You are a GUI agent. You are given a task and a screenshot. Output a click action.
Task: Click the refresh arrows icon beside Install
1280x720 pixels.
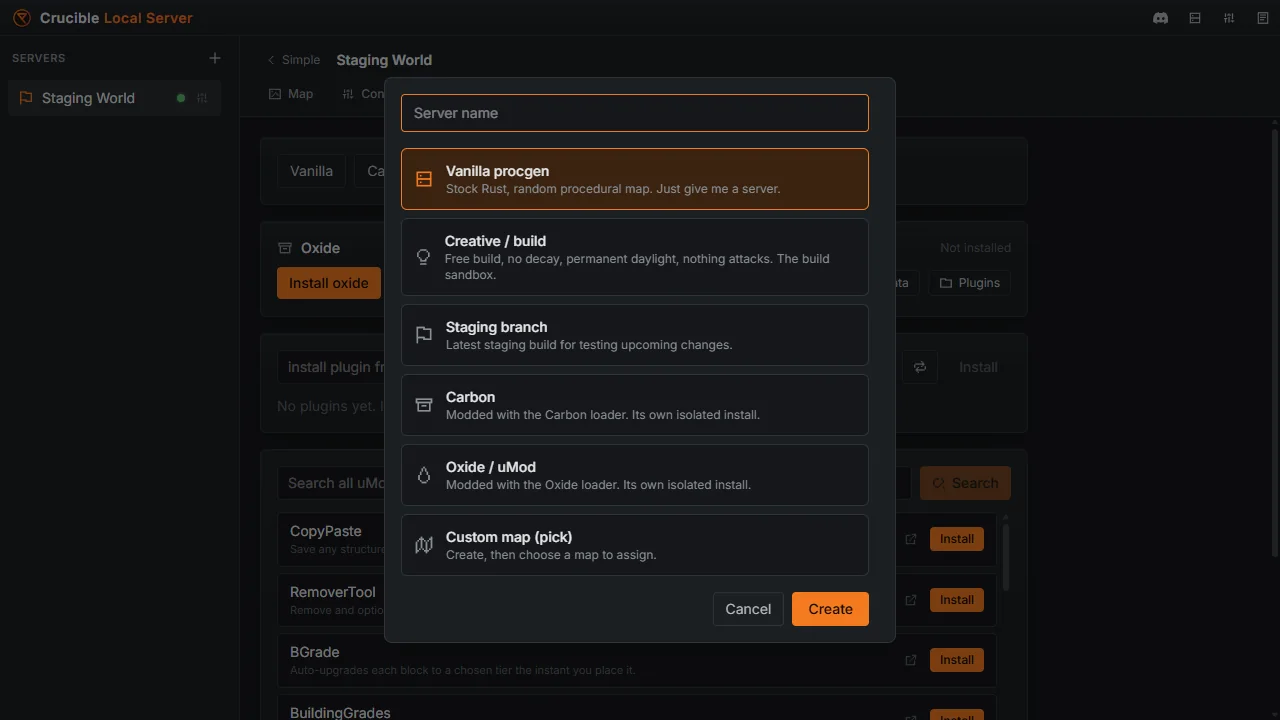920,367
